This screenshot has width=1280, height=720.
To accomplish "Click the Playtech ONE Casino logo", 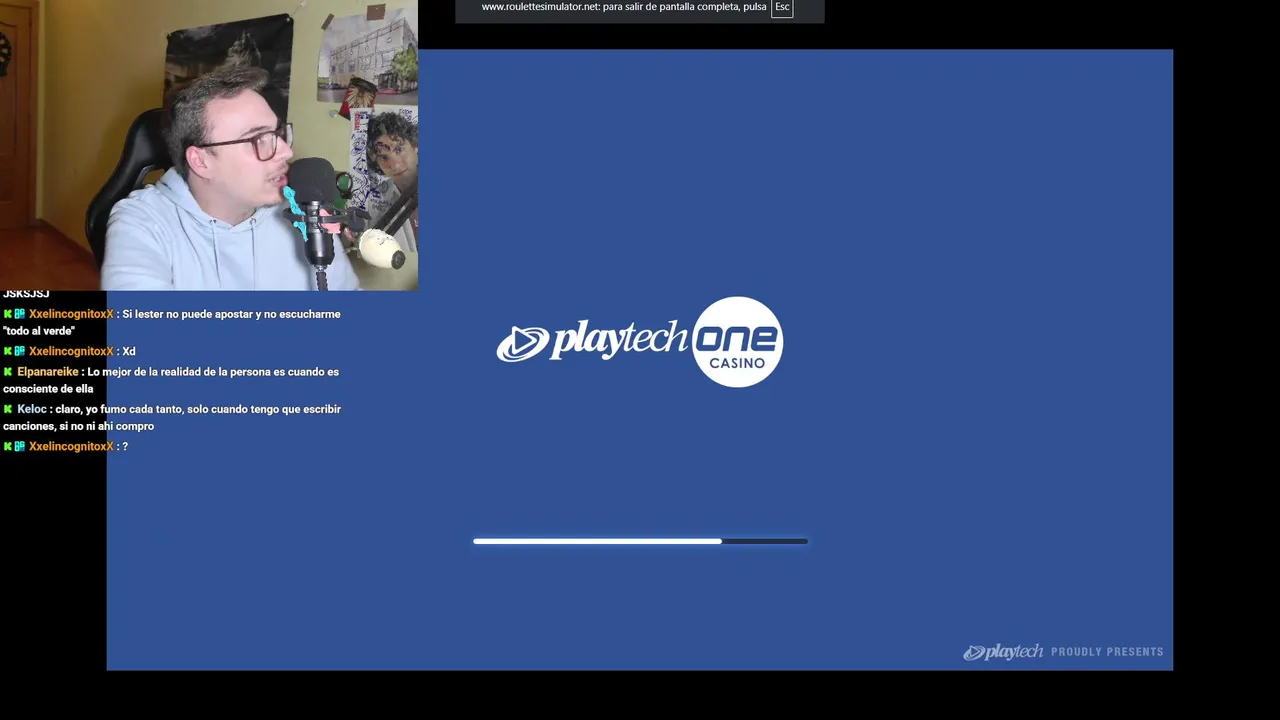I will 640,342.
